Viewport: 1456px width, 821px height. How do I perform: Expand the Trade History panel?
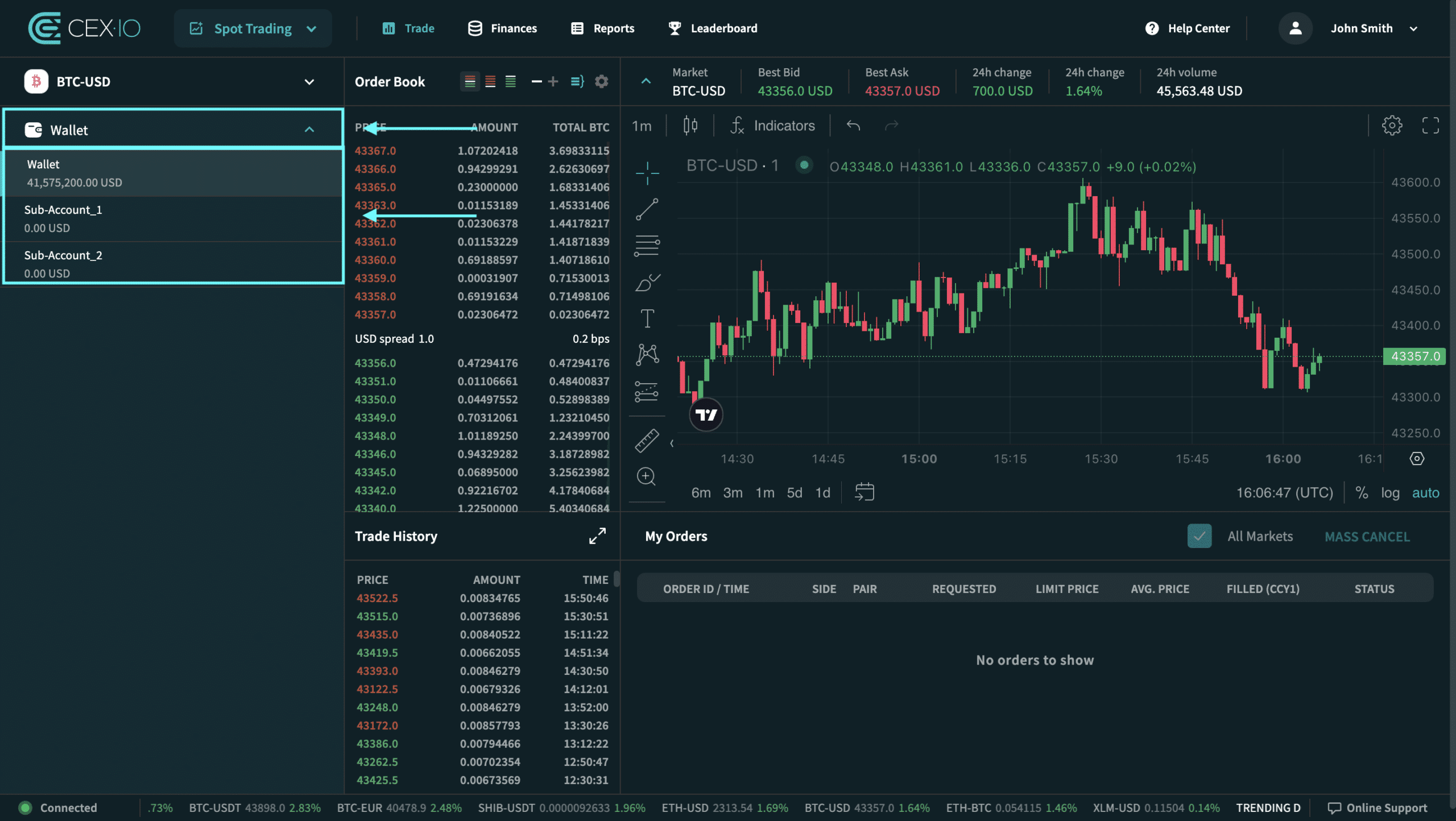click(597, 536)
